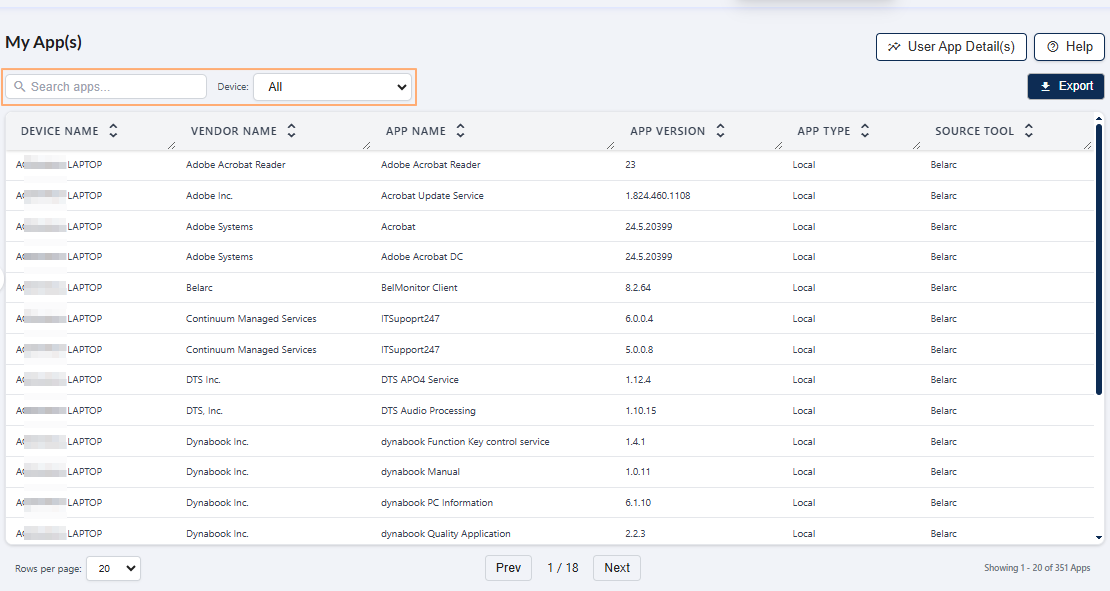Click the User App Detail(s) button

(950, 46)
